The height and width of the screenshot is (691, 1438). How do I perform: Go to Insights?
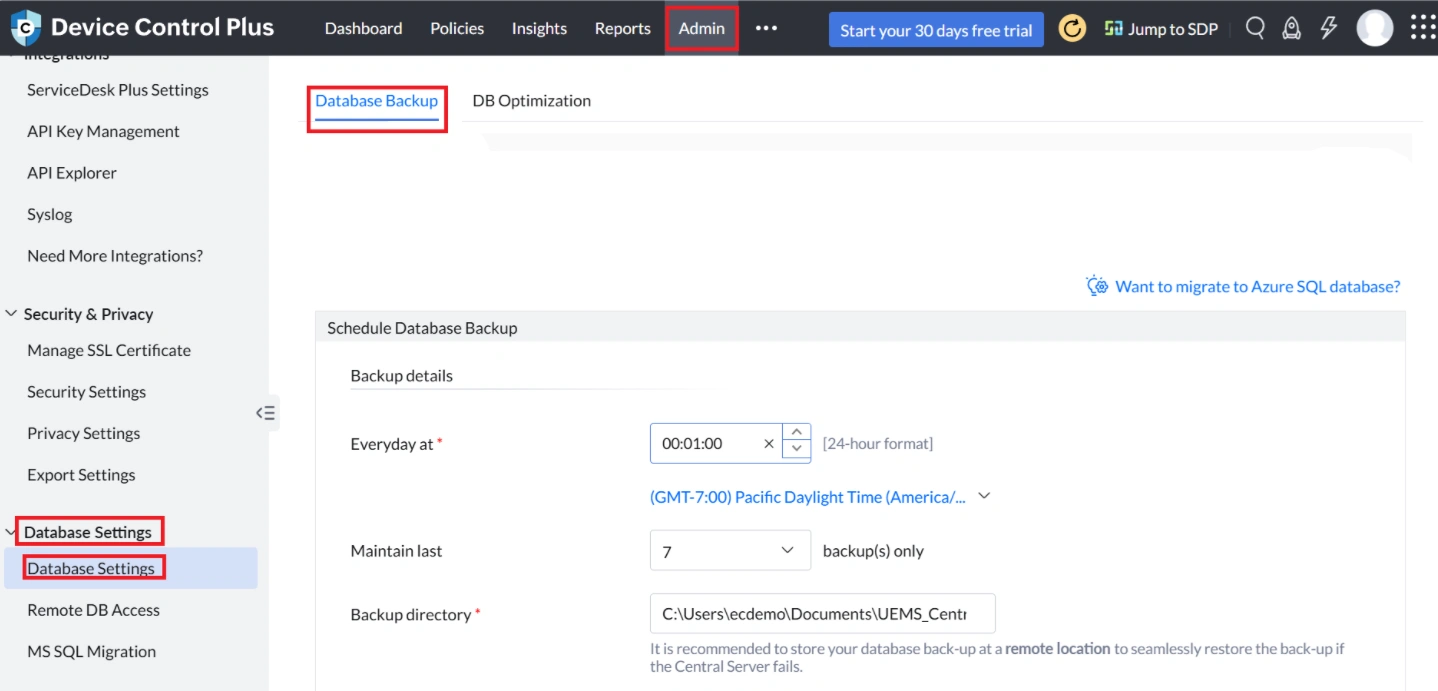(x=539, y=28)
